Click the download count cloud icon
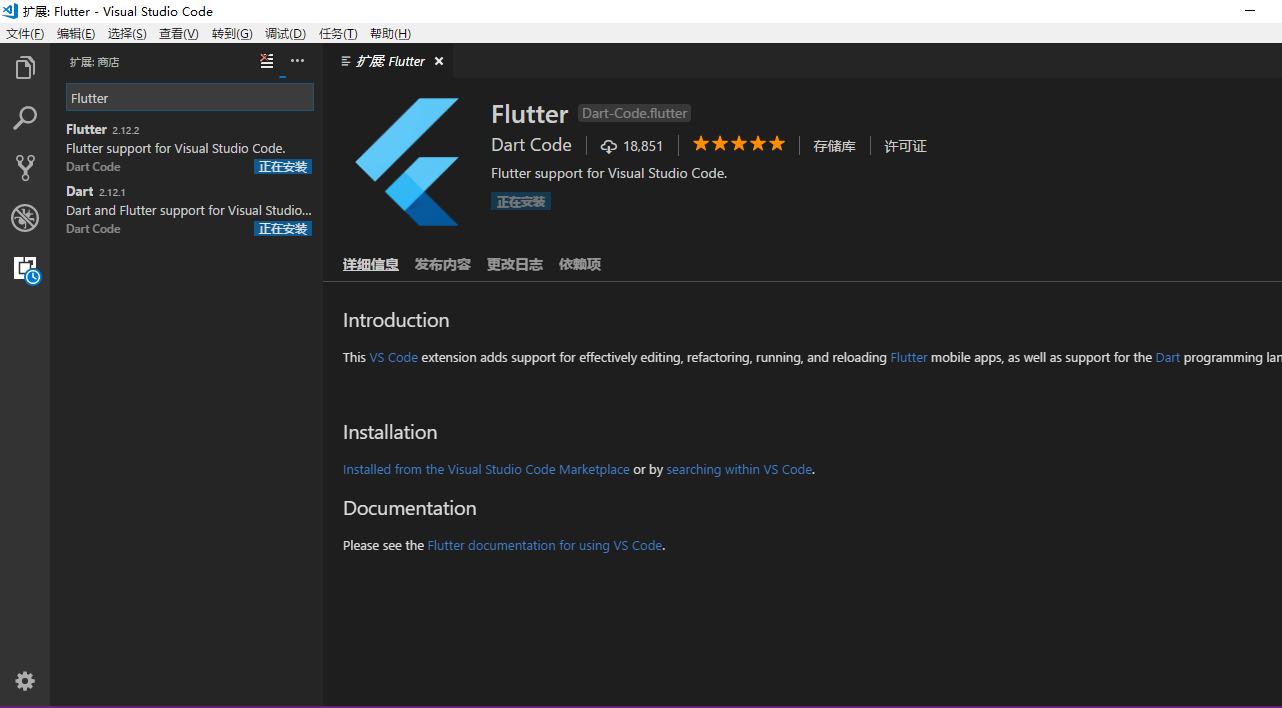The width and height of the screenshot is (1282, 708). pos(608,146)
